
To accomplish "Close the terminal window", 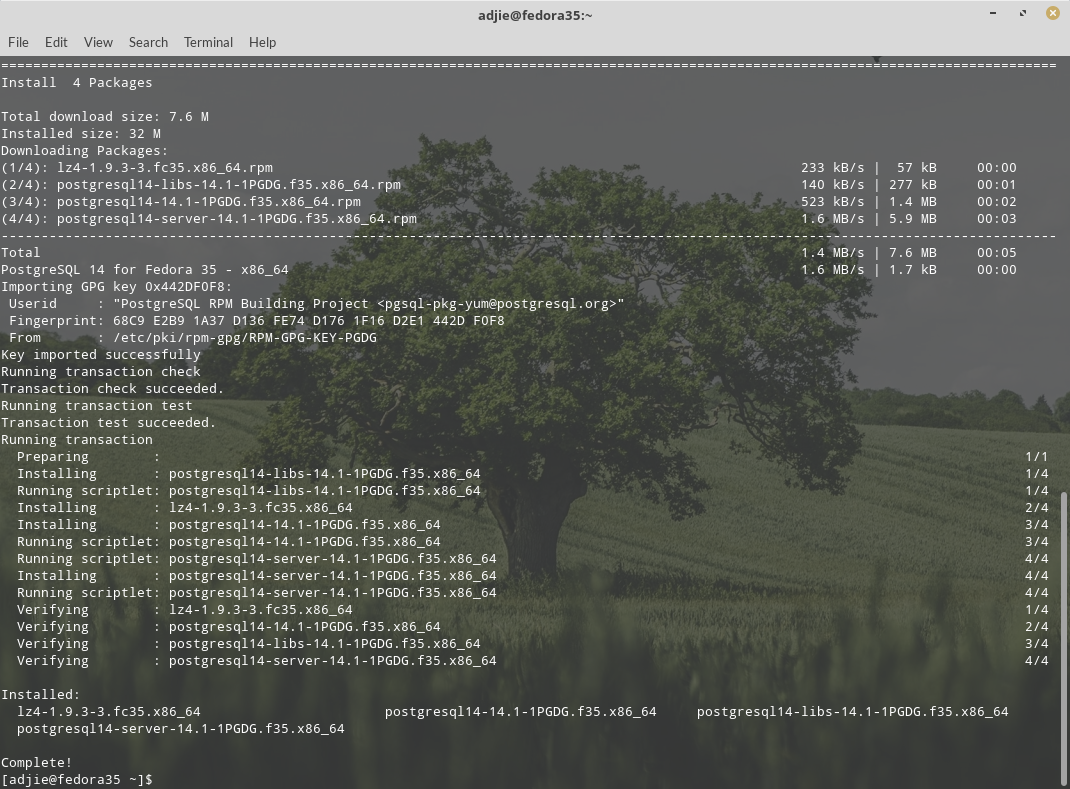I will pyautogui.click(x=1053, y=14).
